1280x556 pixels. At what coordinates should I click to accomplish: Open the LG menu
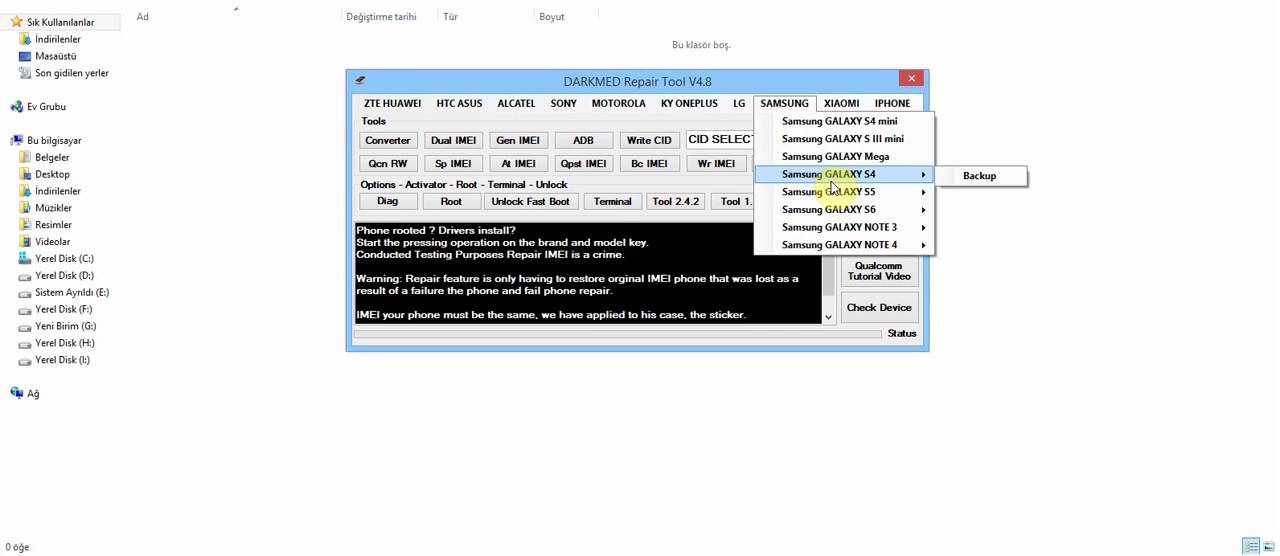739,103
